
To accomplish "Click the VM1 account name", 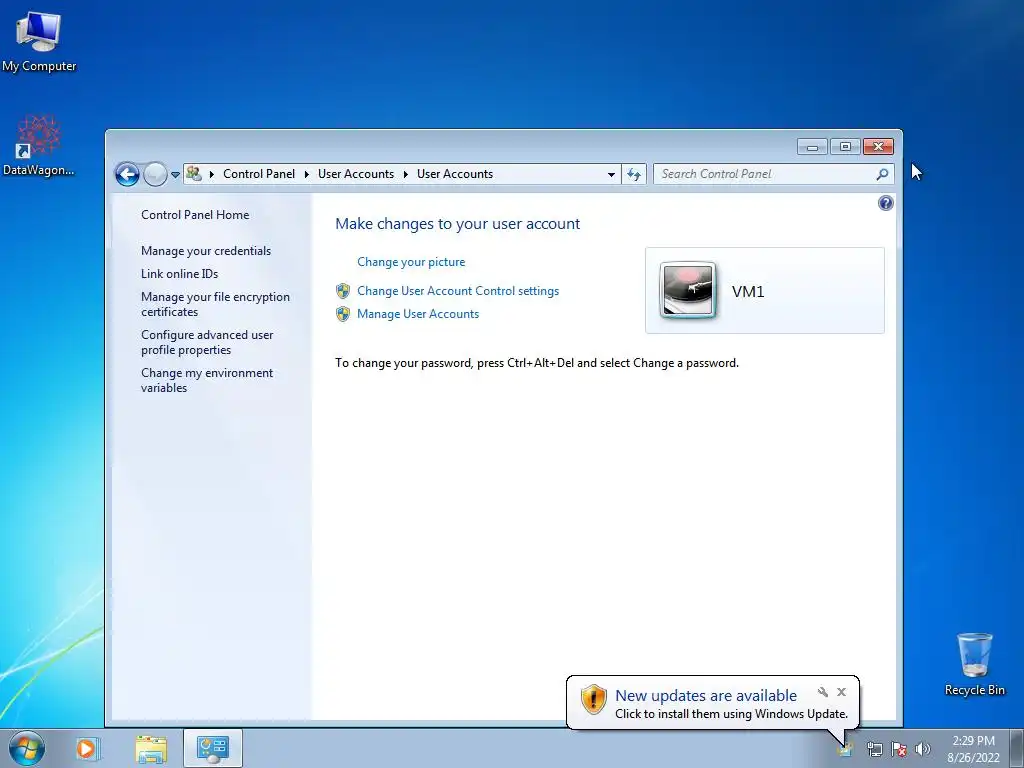I will [x=748, y=291].
